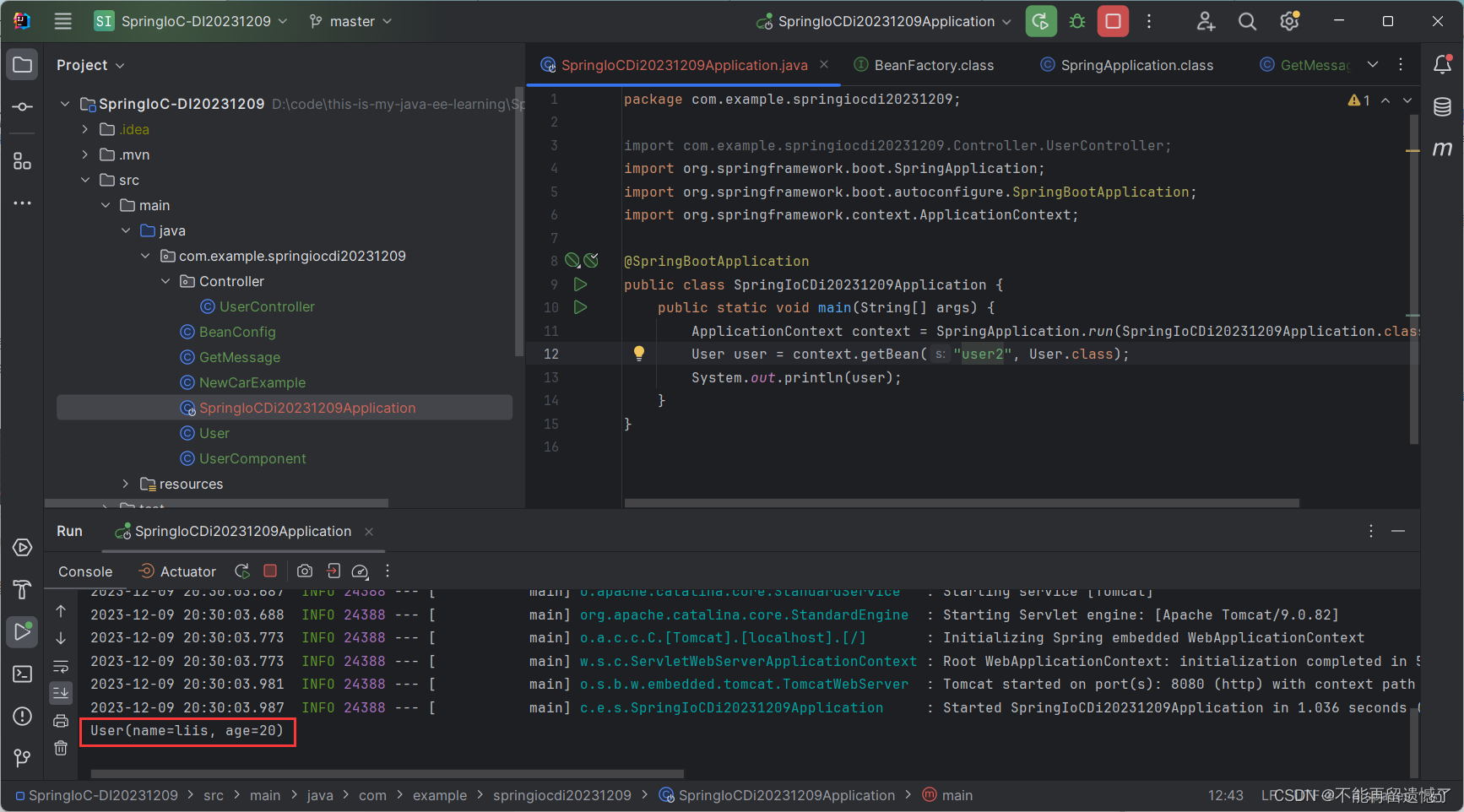1464x812 pixels.
Task: Open the Services tool window
Action: [x=22, y=548]
